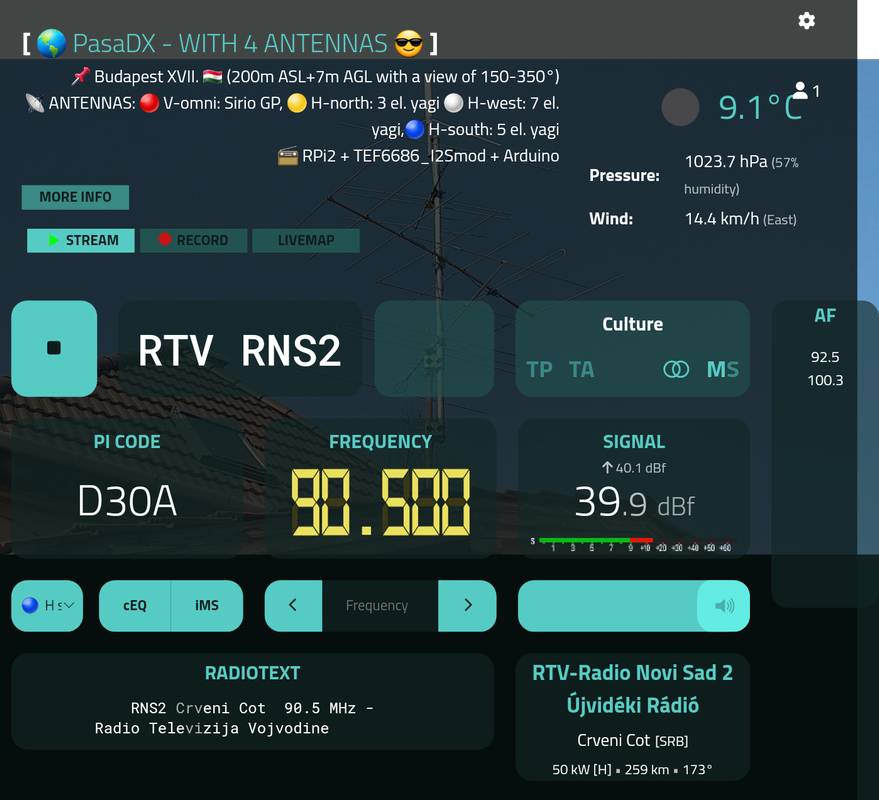Image resolution: width=879 pixels, height=800 pixels.
Task: Select alternative frequency 92.5
Action: coord(825,357)
